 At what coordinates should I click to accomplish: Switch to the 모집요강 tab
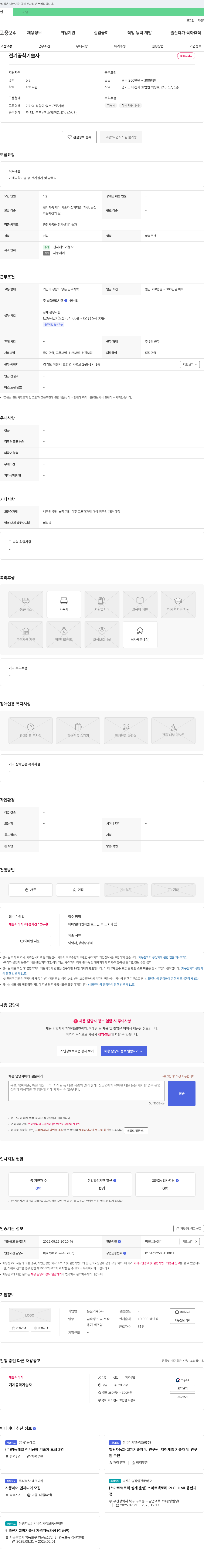pyautogui.click(x=6, y=46)
